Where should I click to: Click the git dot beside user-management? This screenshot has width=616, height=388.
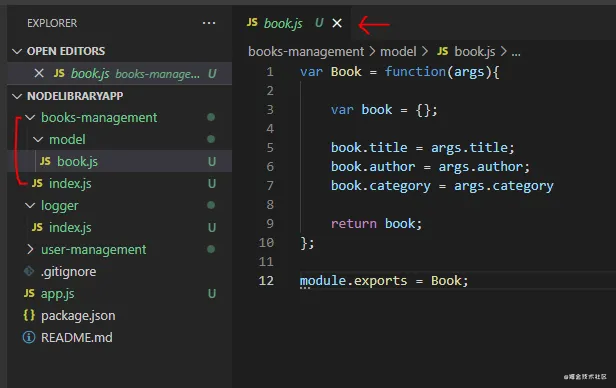tap(211, 249)
